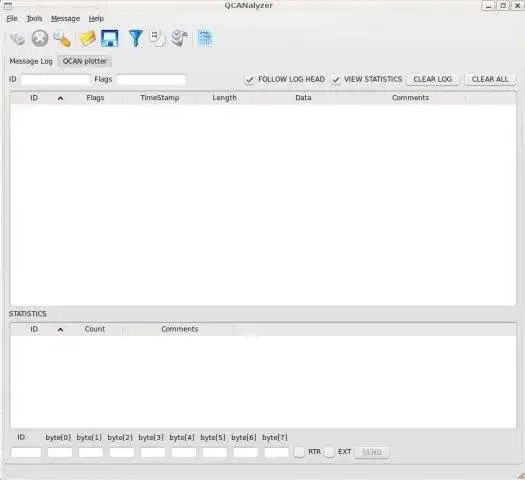
Task: Toggle the FOLLOW LOG HEAD checkbox
Action: pyautogui.click(x=249, y=80)
